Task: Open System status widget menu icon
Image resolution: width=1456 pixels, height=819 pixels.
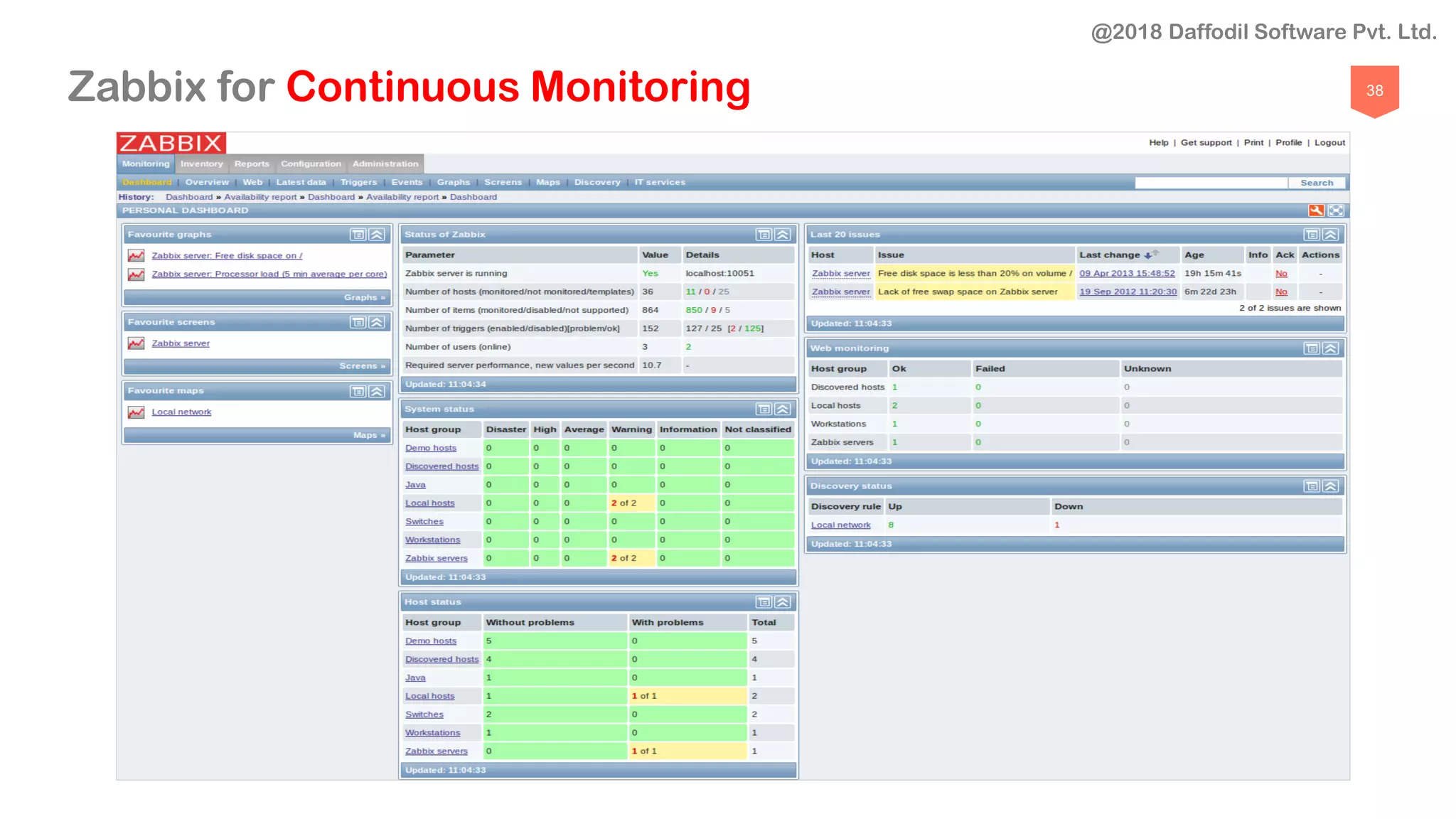Action: click(x=764, y=409)
